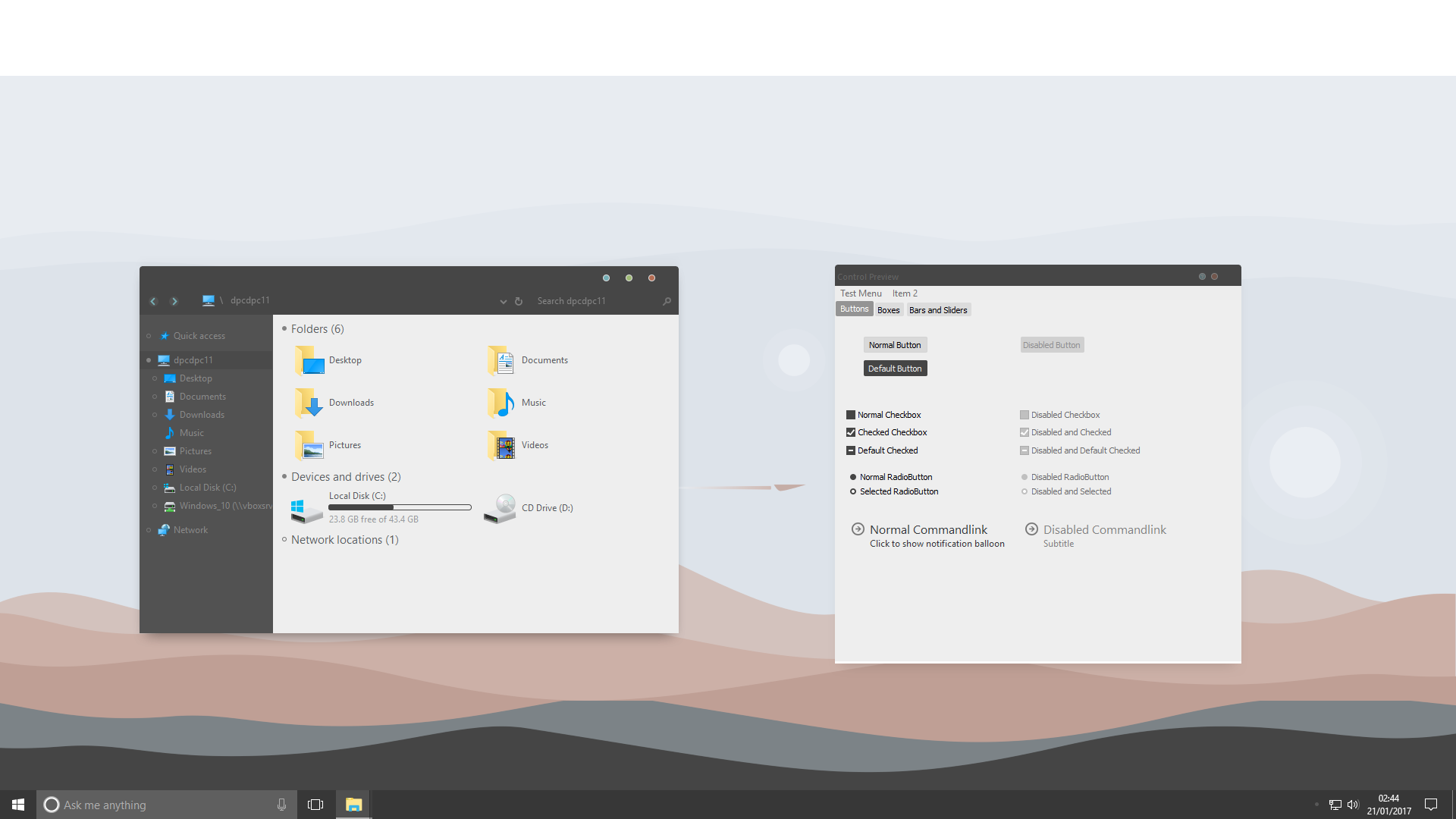The height and width of the screenshot is (819, 1456).
Task: Select the Selected RadioButton
Action: [855, 491]
